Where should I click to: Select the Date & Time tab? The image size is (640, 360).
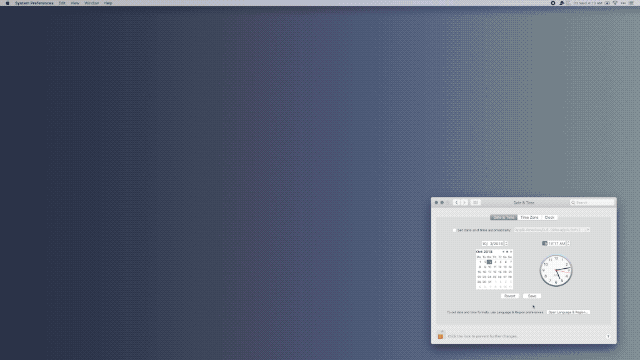coord(504,218)
